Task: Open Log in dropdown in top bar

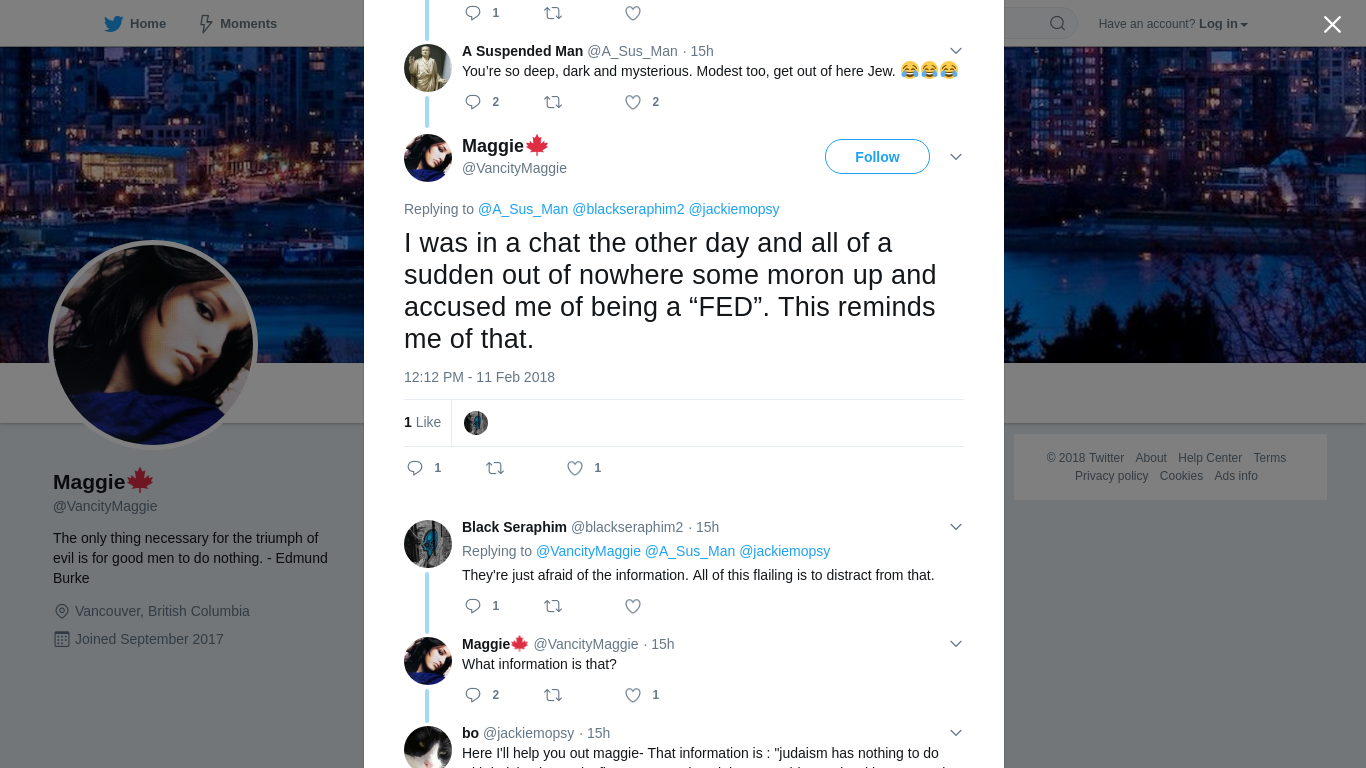Action: pos(1223,24)
